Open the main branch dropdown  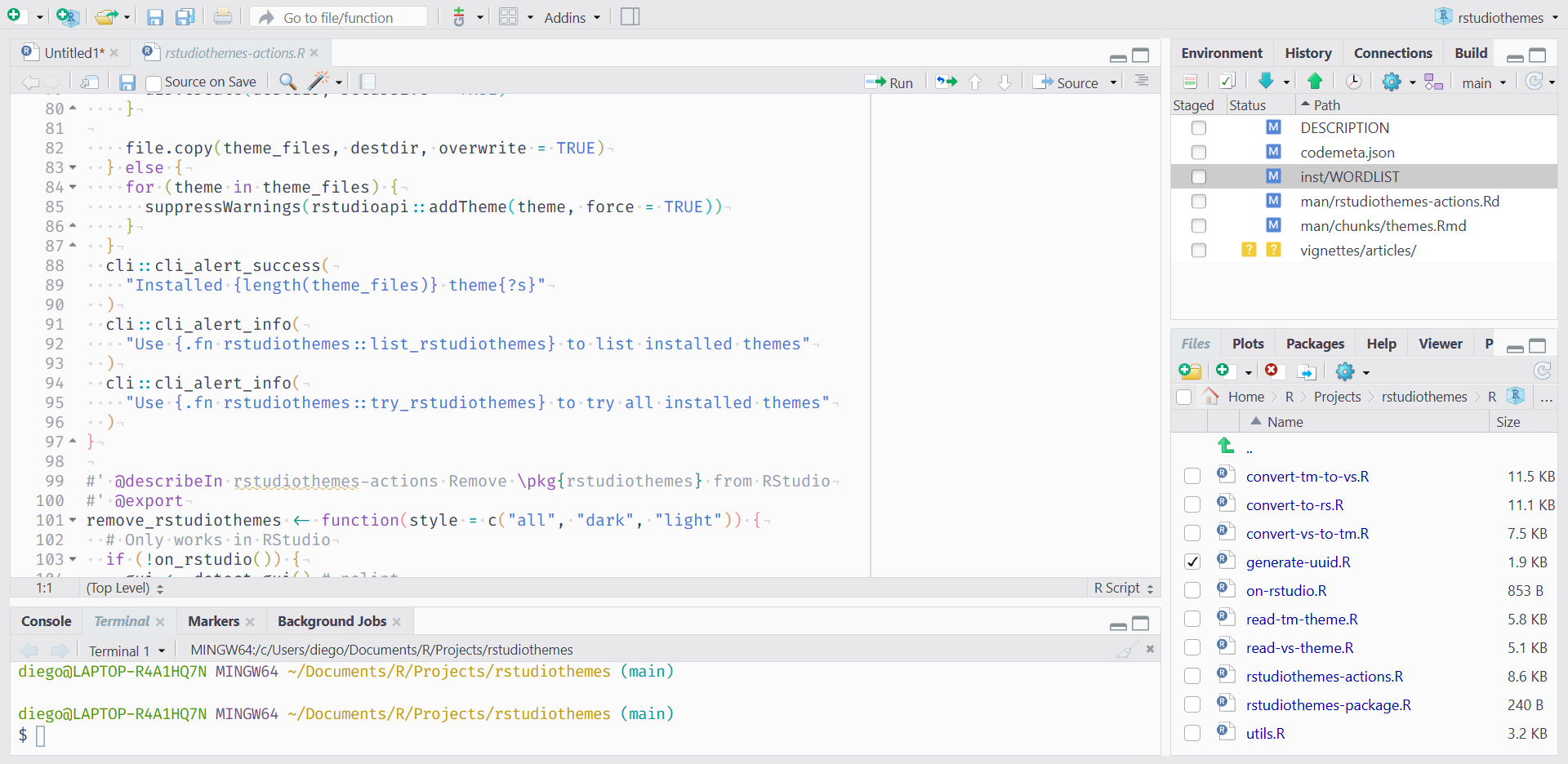pyautogui.click(x=1484, y=82)
